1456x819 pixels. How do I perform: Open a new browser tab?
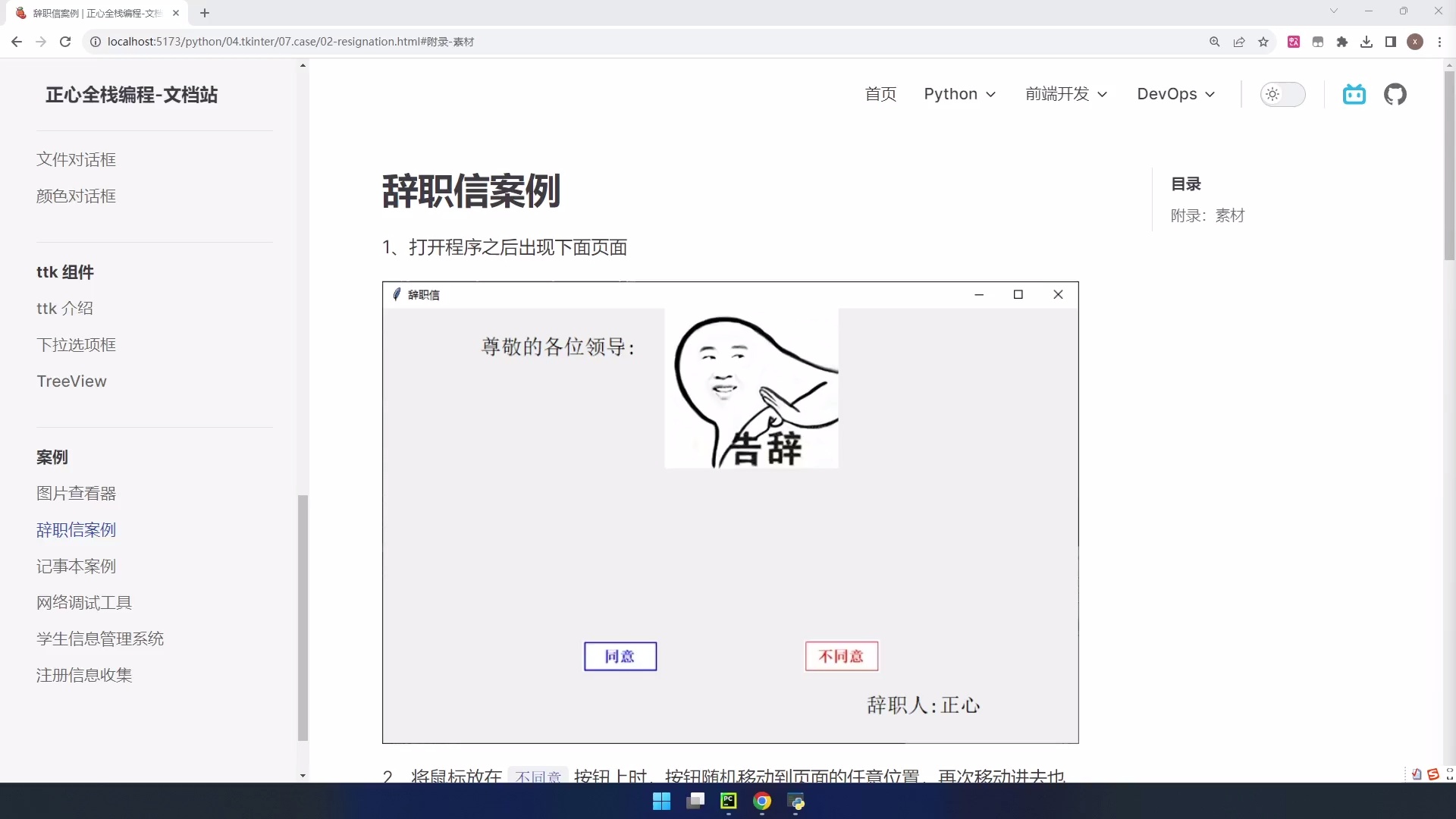(x=205, y=13)
